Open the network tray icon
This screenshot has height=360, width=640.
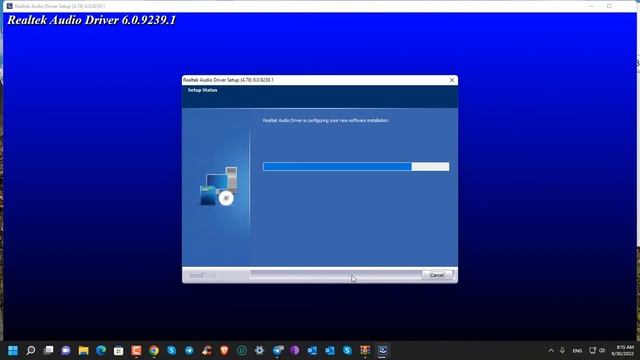tap(593, 351)
